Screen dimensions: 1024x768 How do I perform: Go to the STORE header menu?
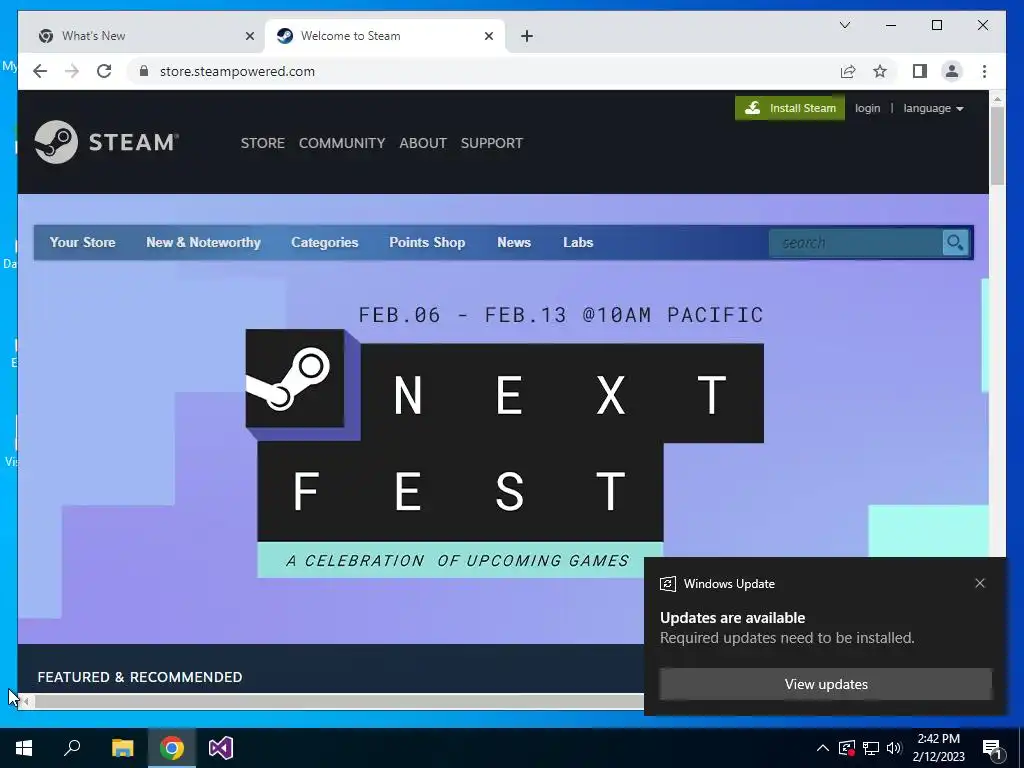coord(263,143)
